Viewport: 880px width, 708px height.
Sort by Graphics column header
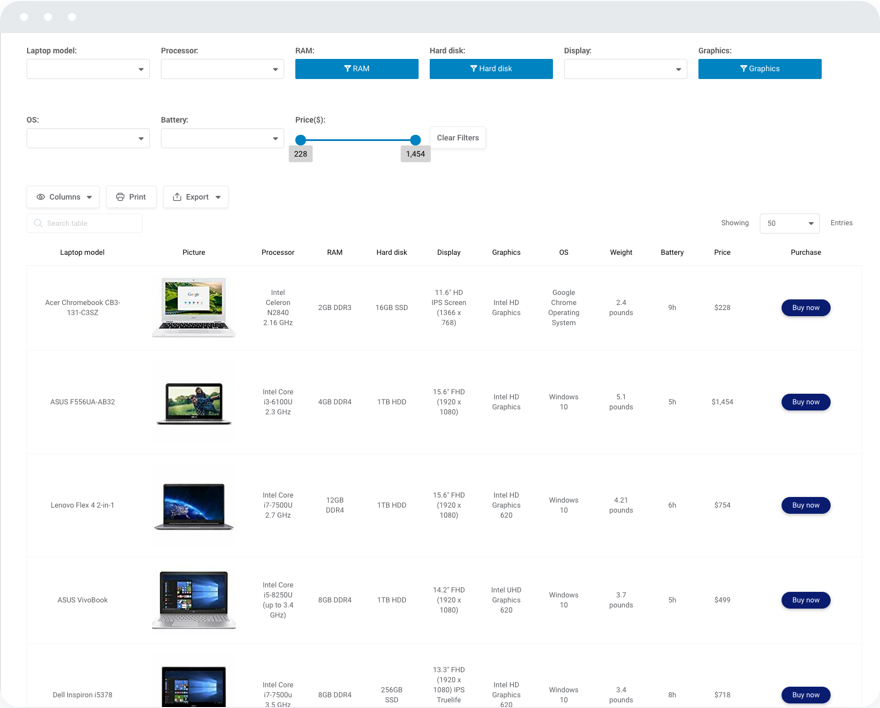click(506, 252)
